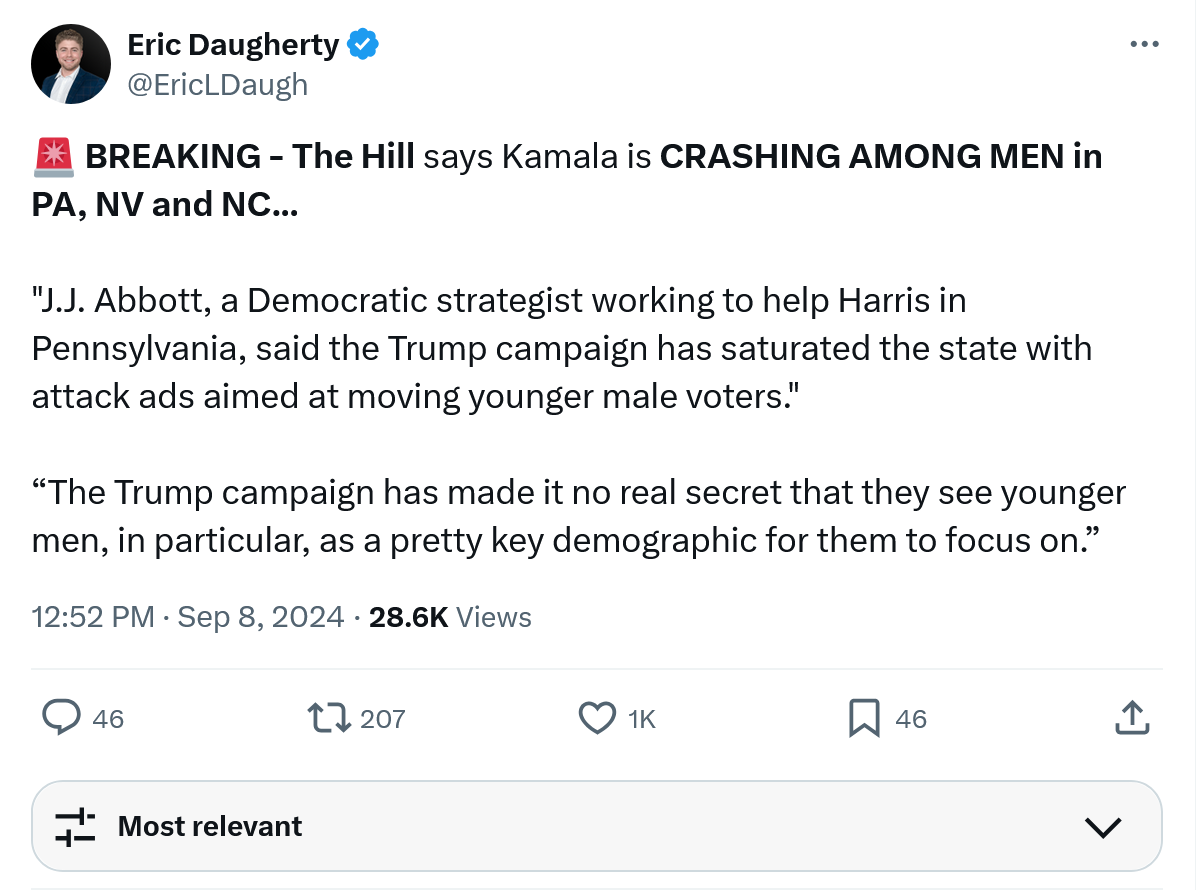Screen dimensions: 1196x890
Task: Click the 46 replies count
Action: [x=108, y=718]
